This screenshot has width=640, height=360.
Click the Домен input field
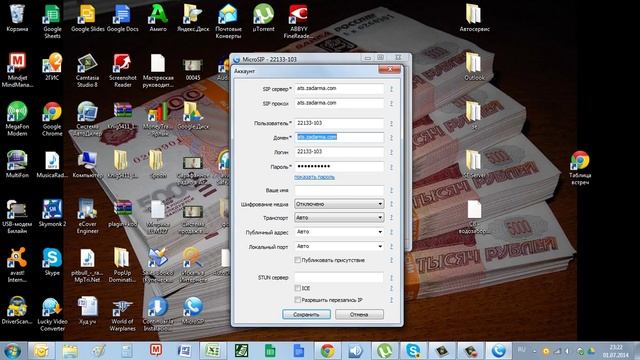(x=339, y=137)
